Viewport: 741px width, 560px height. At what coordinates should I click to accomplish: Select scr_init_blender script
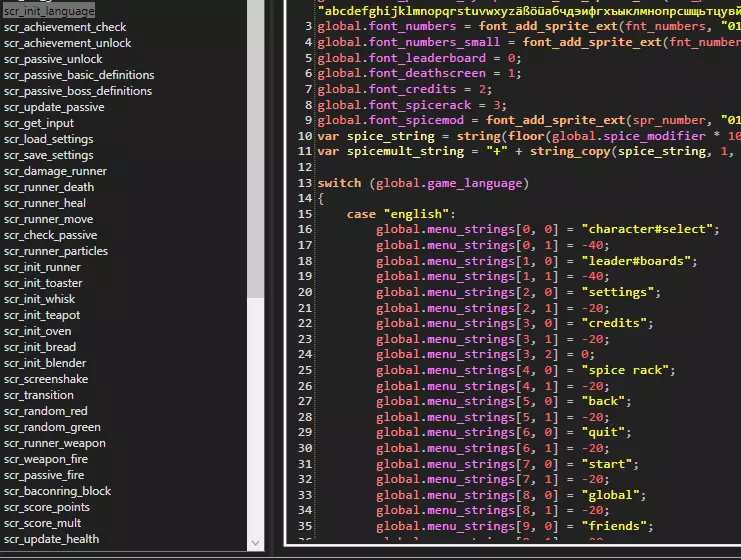click(45, 363)
